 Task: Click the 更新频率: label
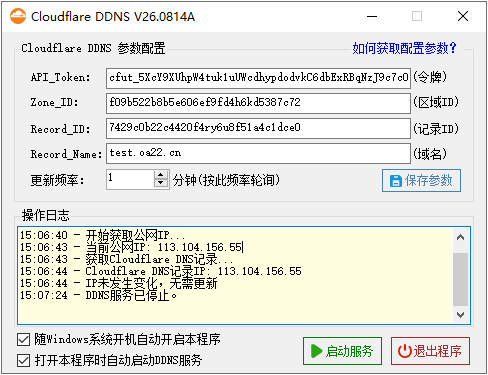(x=57, y=181)
